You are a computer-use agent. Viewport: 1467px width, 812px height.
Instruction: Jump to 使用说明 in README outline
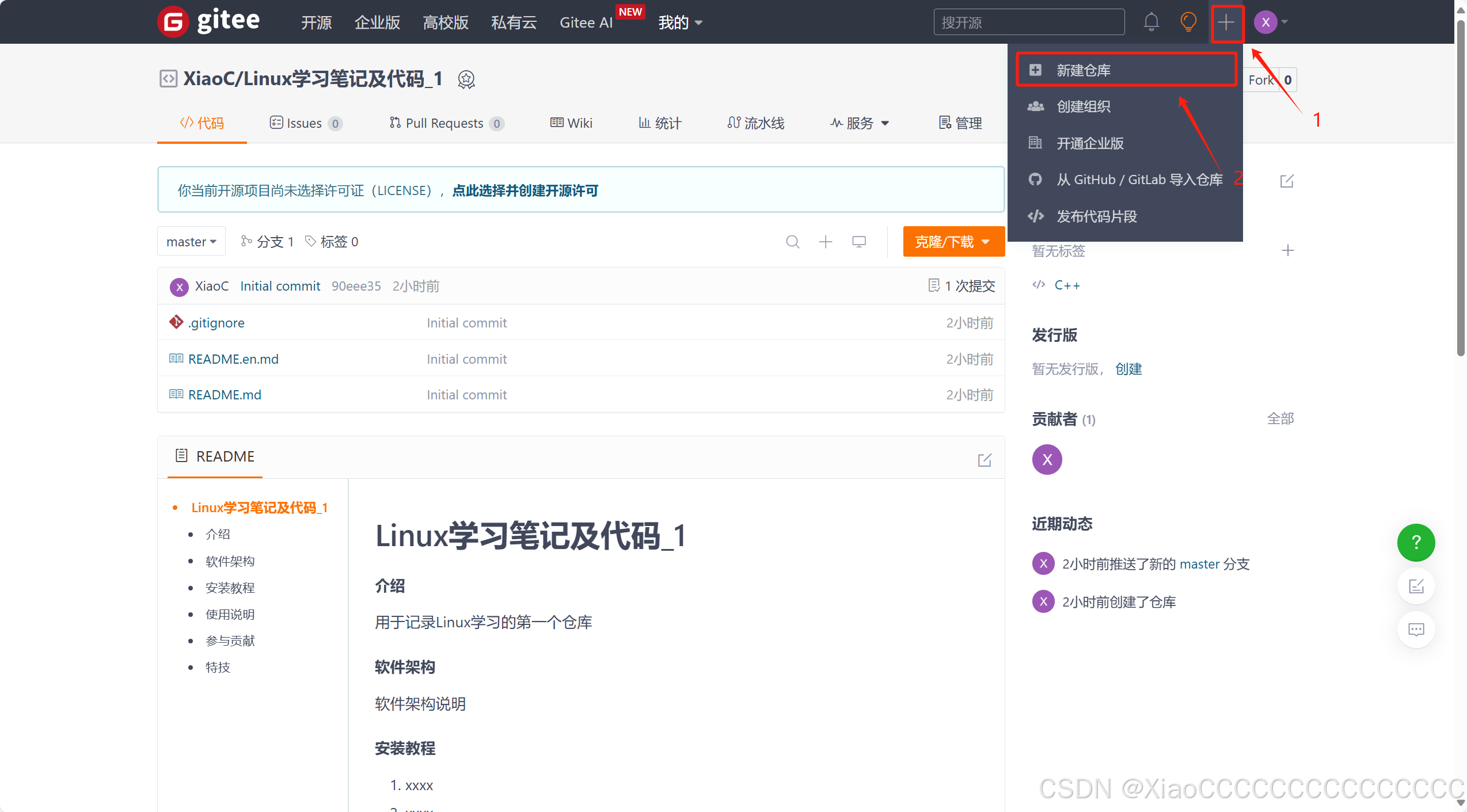point(230,614)
